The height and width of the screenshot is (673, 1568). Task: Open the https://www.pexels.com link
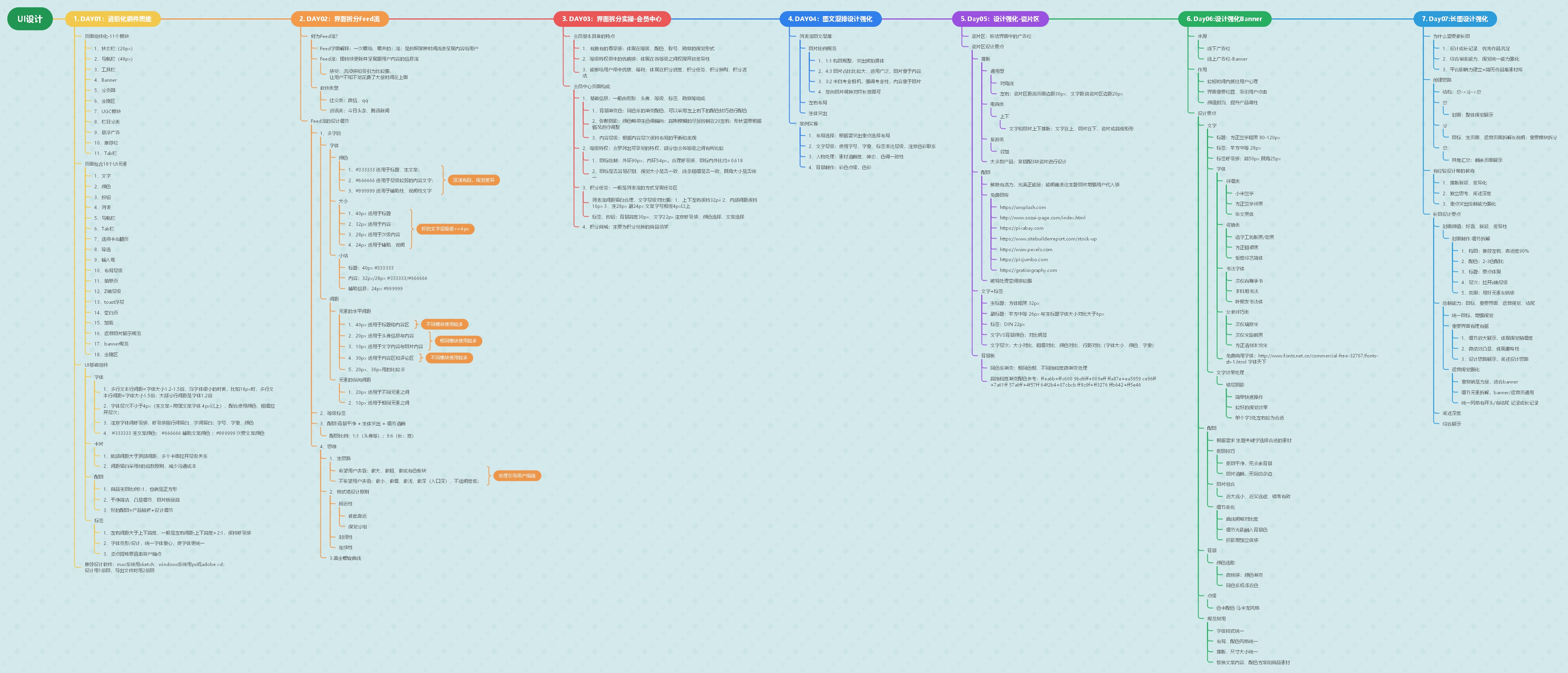point(1025,250)
